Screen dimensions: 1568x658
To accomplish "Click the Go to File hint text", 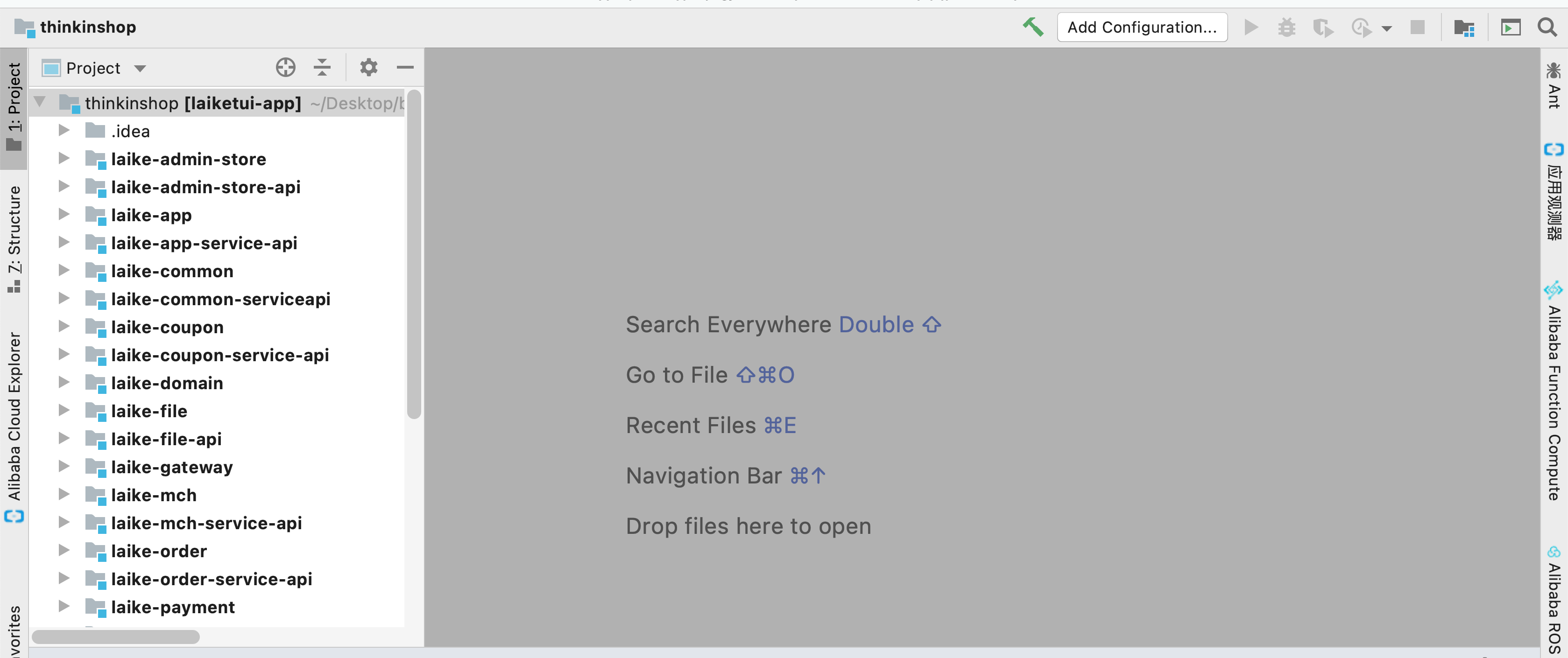I will pyautogui.click(x=676, y=375).
